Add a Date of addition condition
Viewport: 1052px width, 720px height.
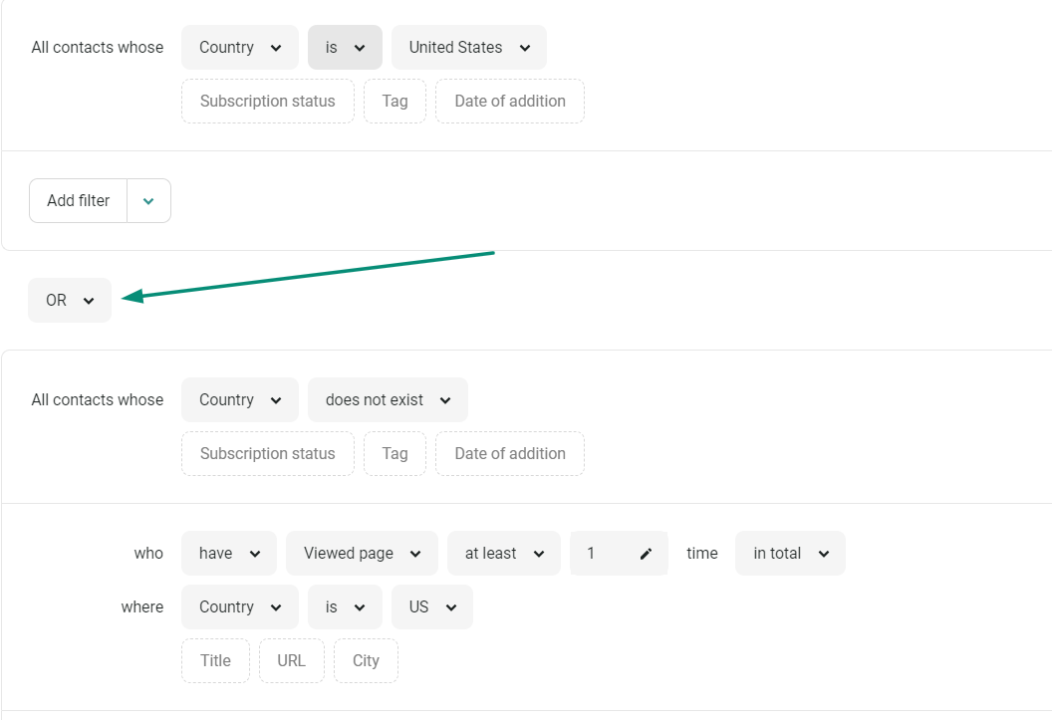coord(509,101)
